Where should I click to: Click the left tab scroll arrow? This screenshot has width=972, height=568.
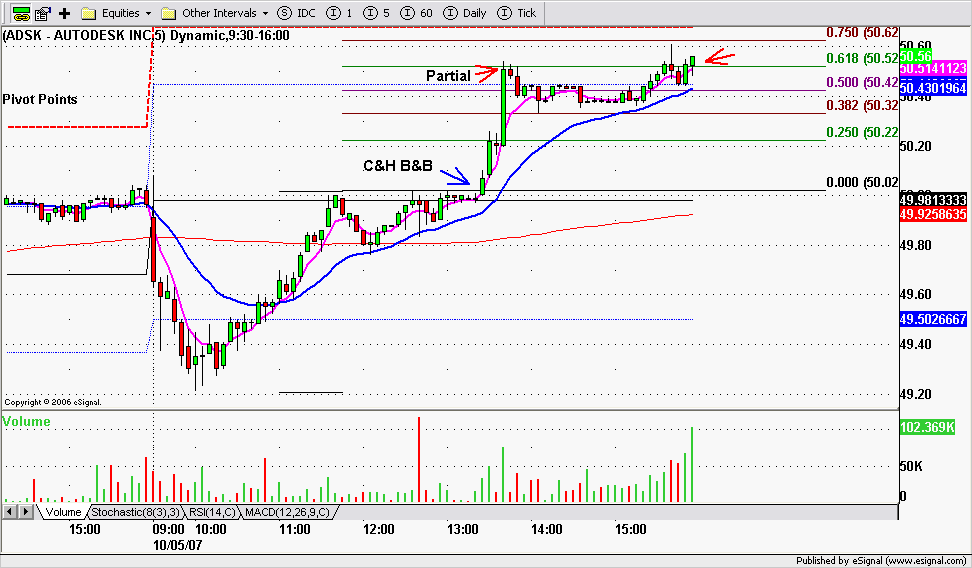pyautogui.click(x=10, y=512)
